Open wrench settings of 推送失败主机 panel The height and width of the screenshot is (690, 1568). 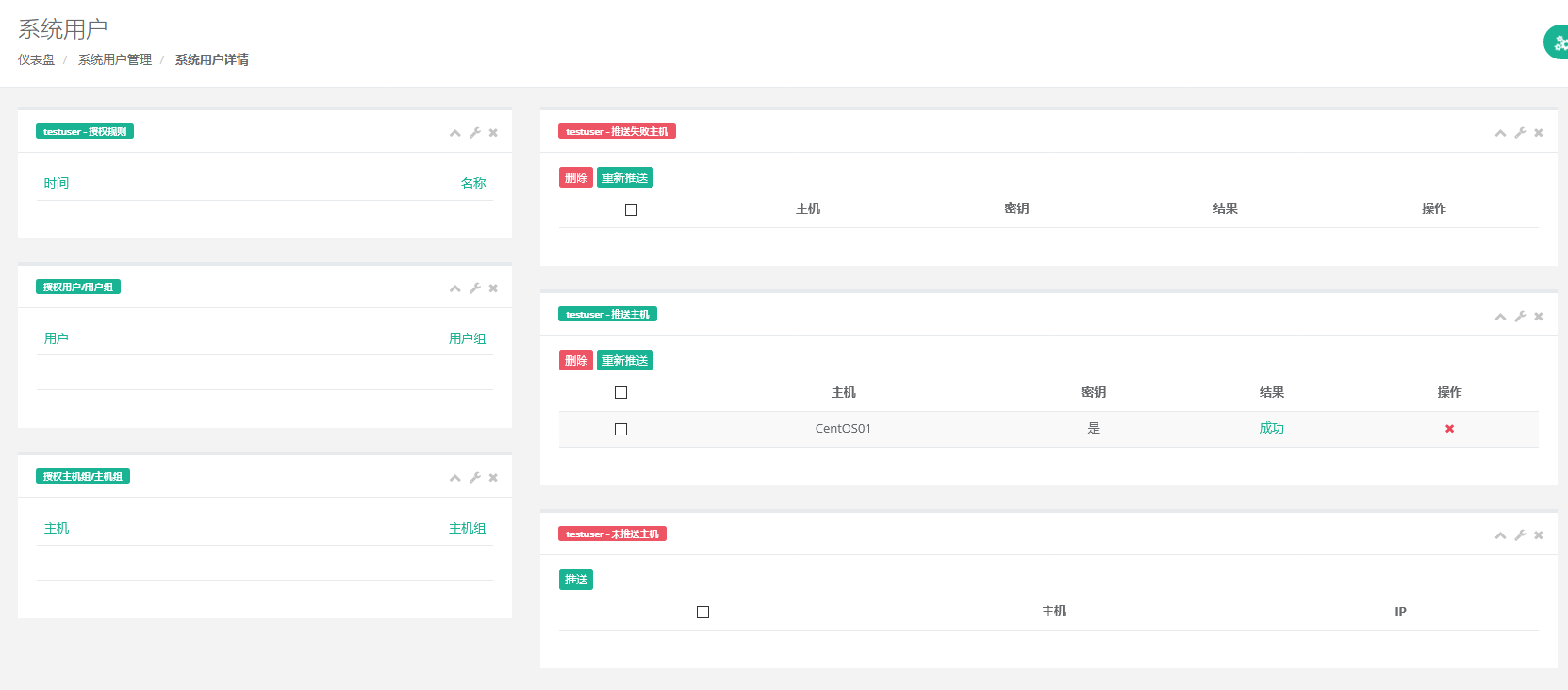pos(1520,133)
